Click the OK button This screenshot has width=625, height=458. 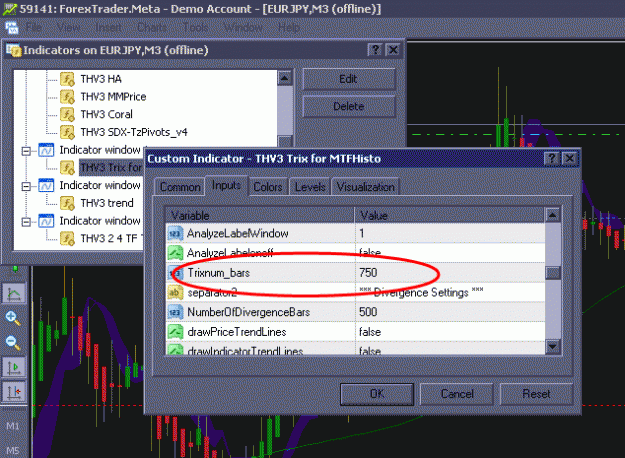(x=377, y=394)
